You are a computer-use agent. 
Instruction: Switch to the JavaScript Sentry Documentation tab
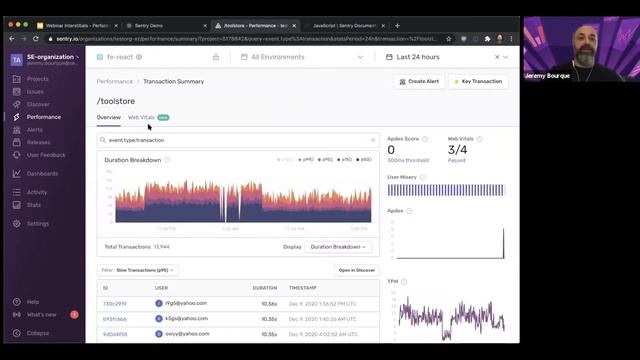pos(344,26)
